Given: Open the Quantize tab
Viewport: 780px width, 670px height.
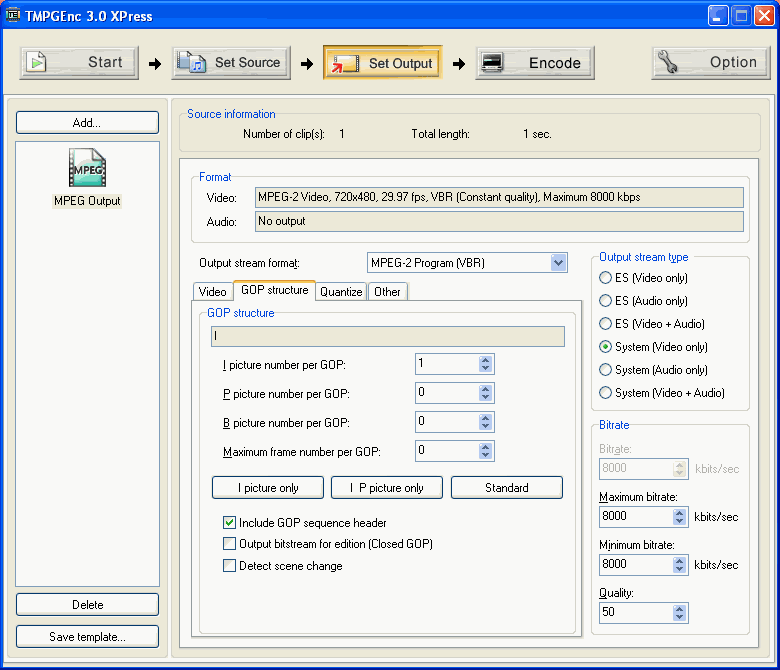Looking at the screenshot, I should 341,291.
